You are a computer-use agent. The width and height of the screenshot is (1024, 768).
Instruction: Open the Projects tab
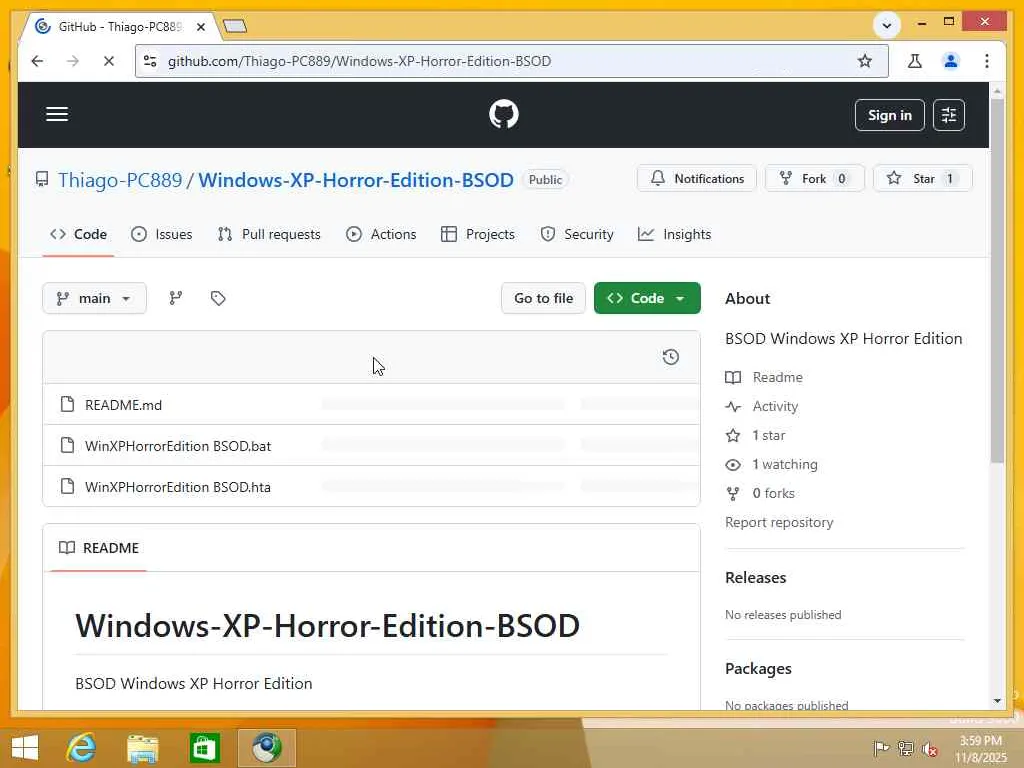(478, 234)
